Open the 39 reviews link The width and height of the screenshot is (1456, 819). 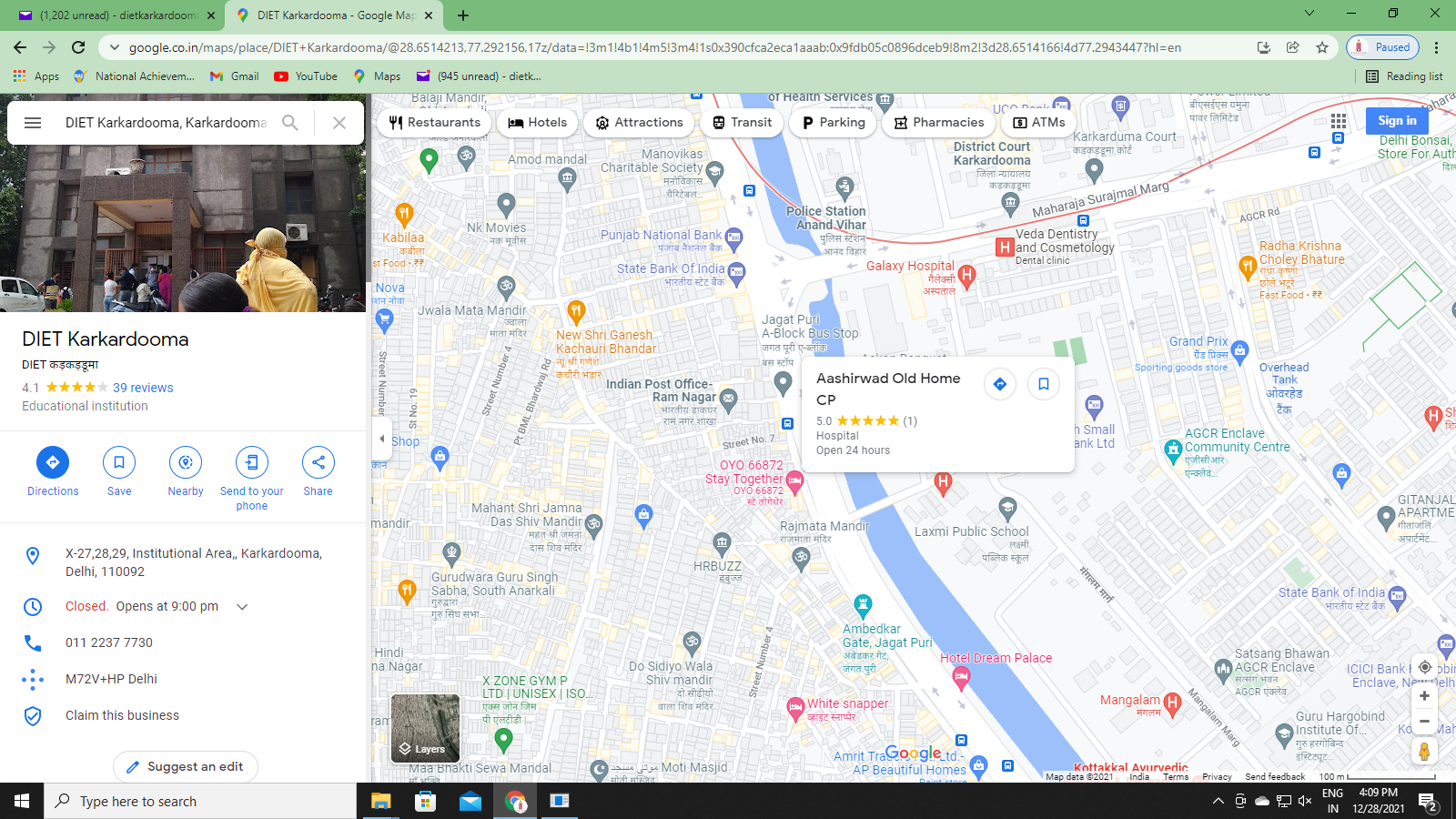point(143,388)
